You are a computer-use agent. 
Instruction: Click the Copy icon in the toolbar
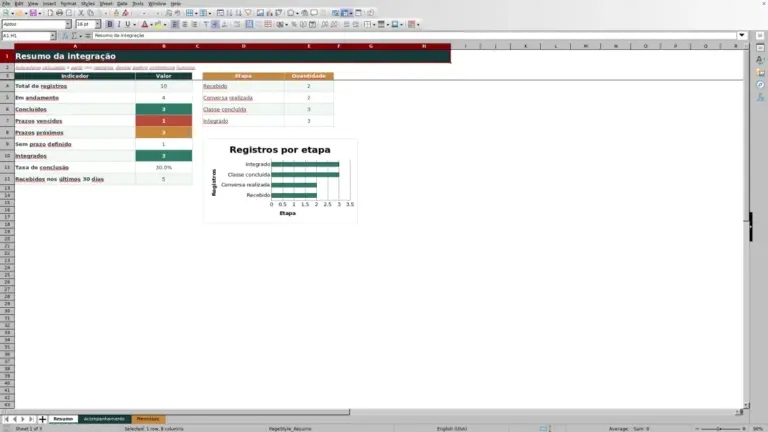[x=91, y=13]
